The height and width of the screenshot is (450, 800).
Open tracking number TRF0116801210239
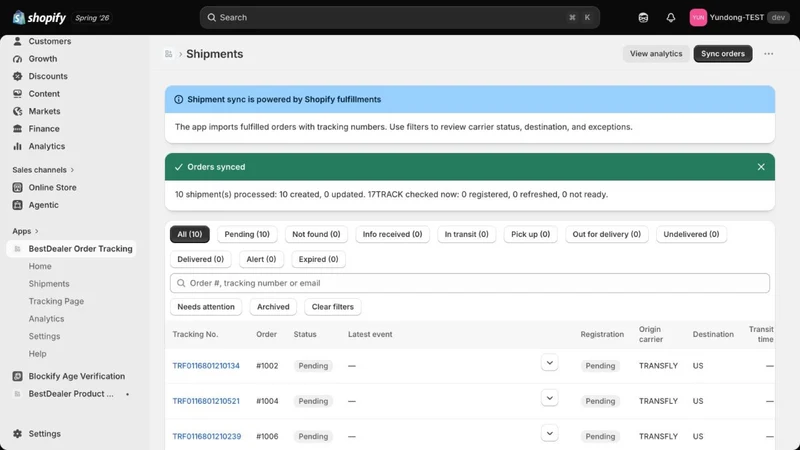(207, 436)
